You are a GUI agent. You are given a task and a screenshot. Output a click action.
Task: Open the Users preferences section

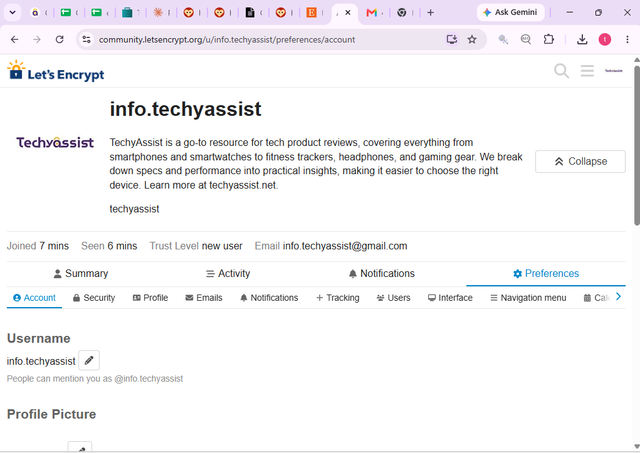point(393,298)
